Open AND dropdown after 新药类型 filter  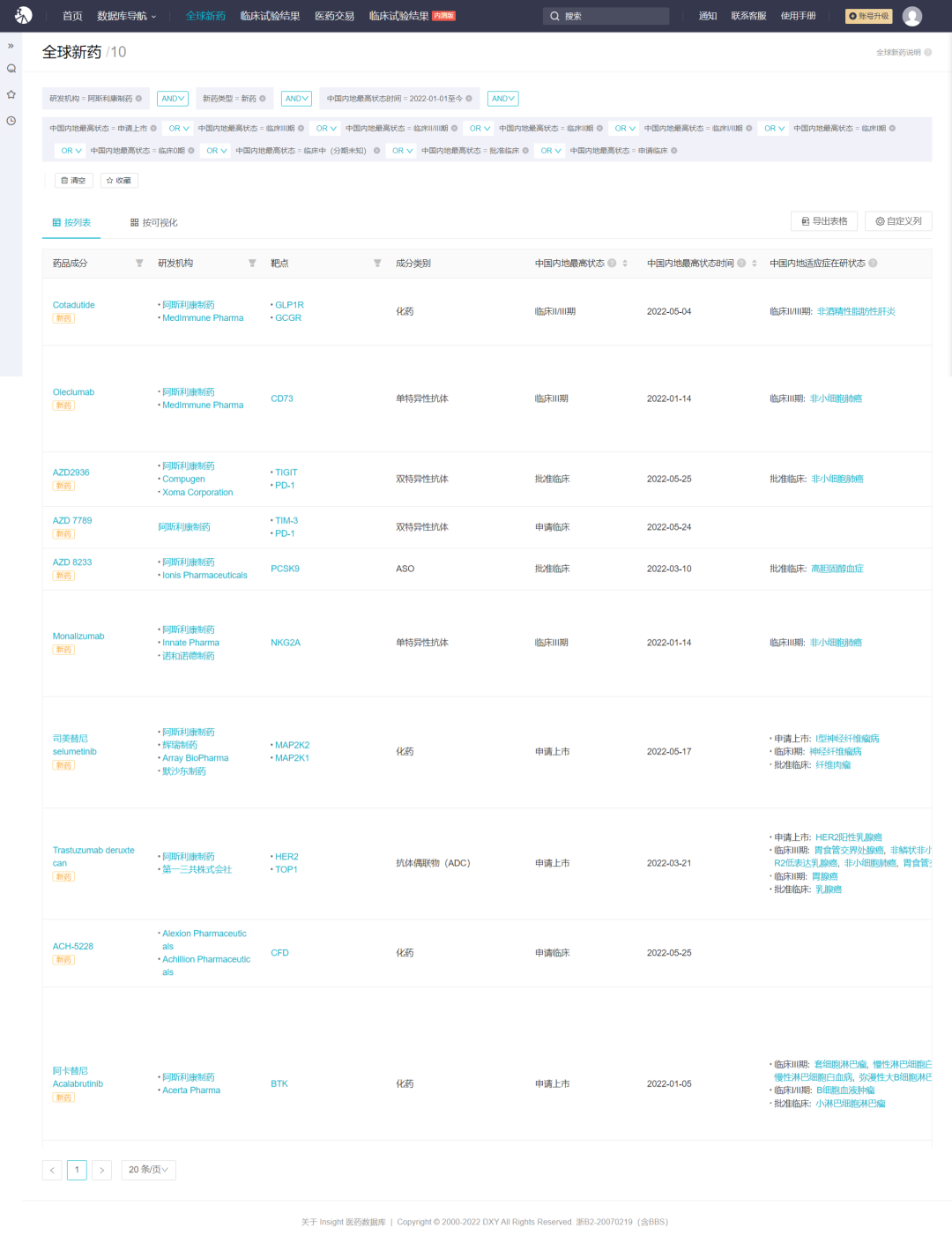tap(296, 99)
